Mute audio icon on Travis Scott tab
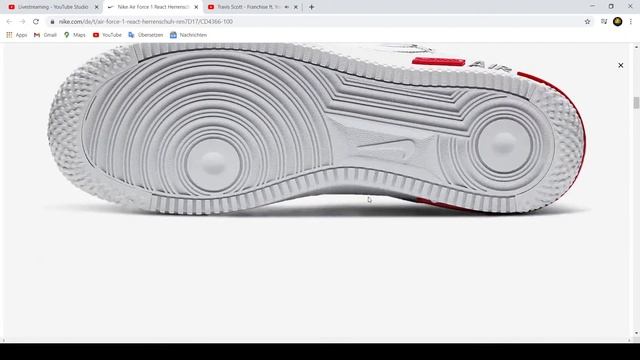 [287, 7]
